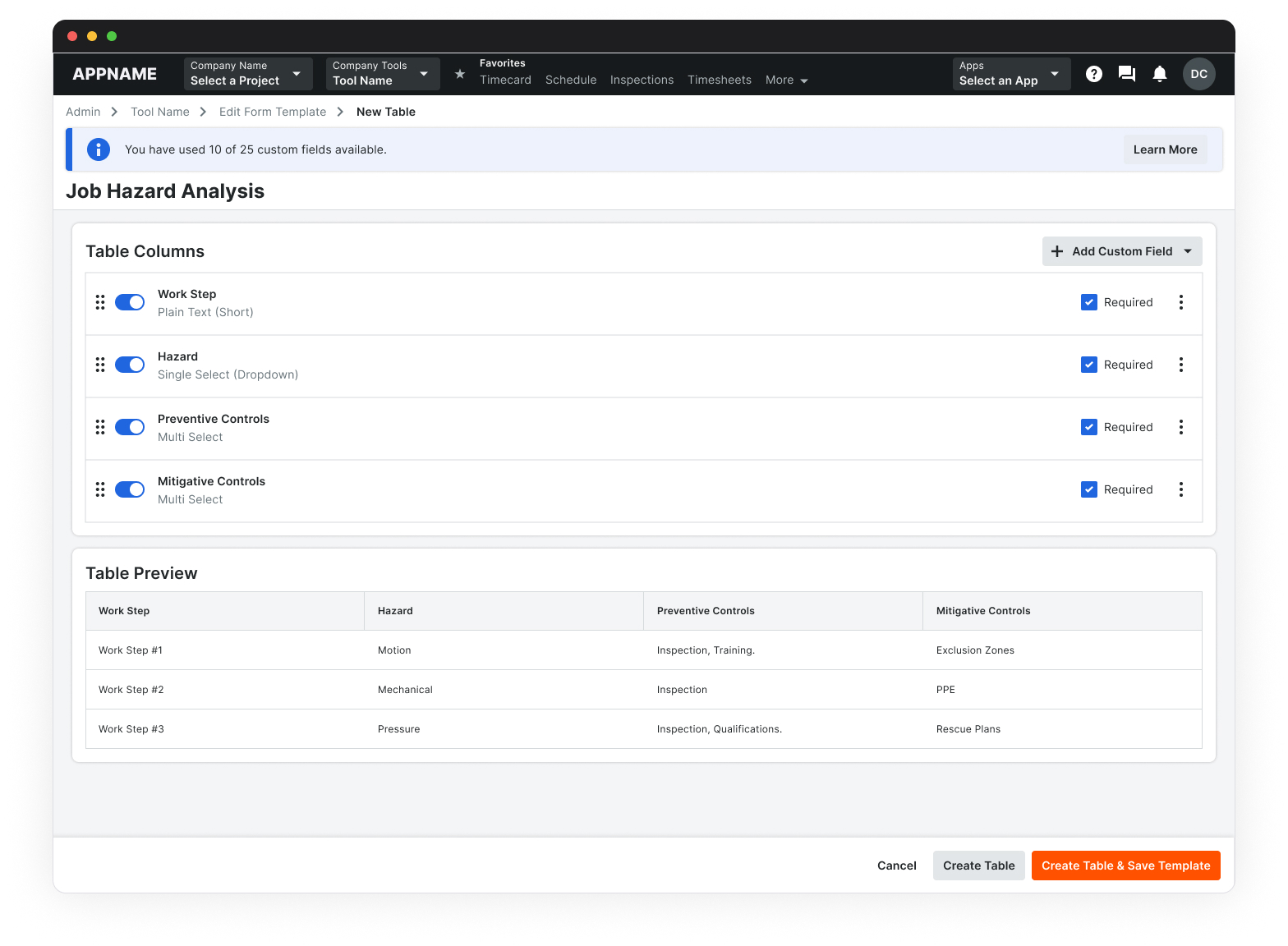Uncheck Required for the Hazard column
This screenshot has height=946, width=1288.
(1088, 365)
